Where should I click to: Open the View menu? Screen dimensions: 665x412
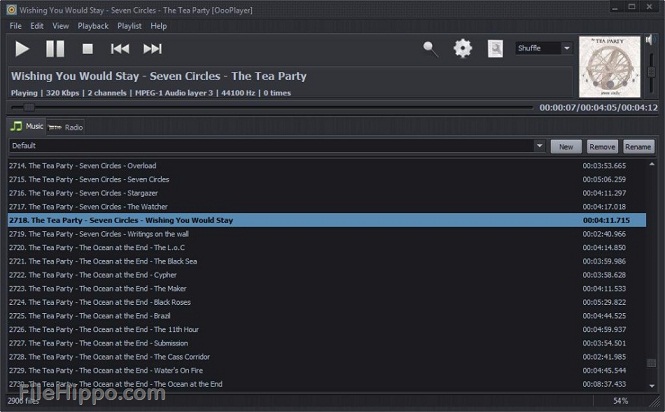61,26
